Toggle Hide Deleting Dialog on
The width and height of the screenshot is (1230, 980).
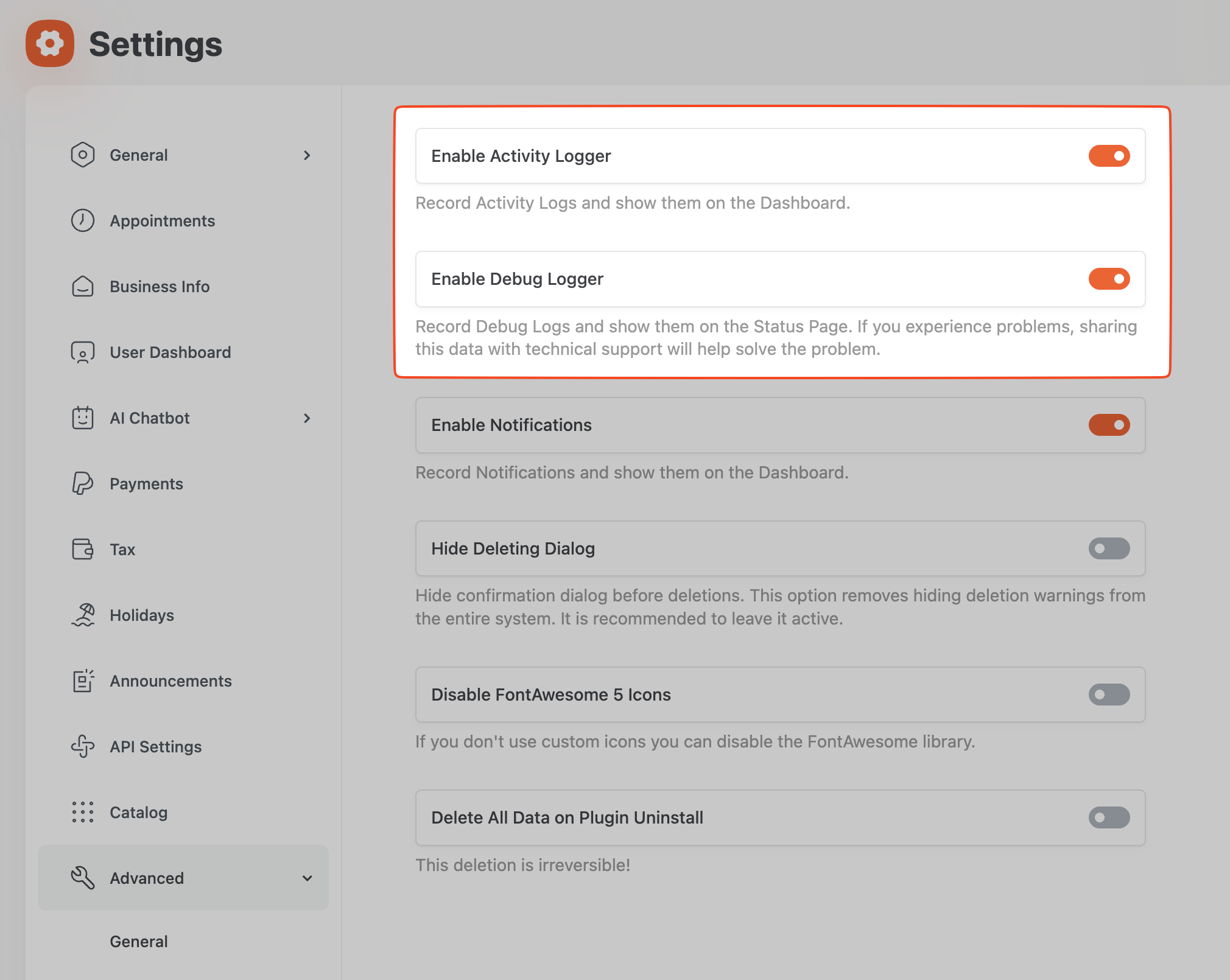[x=1109, y=548]
